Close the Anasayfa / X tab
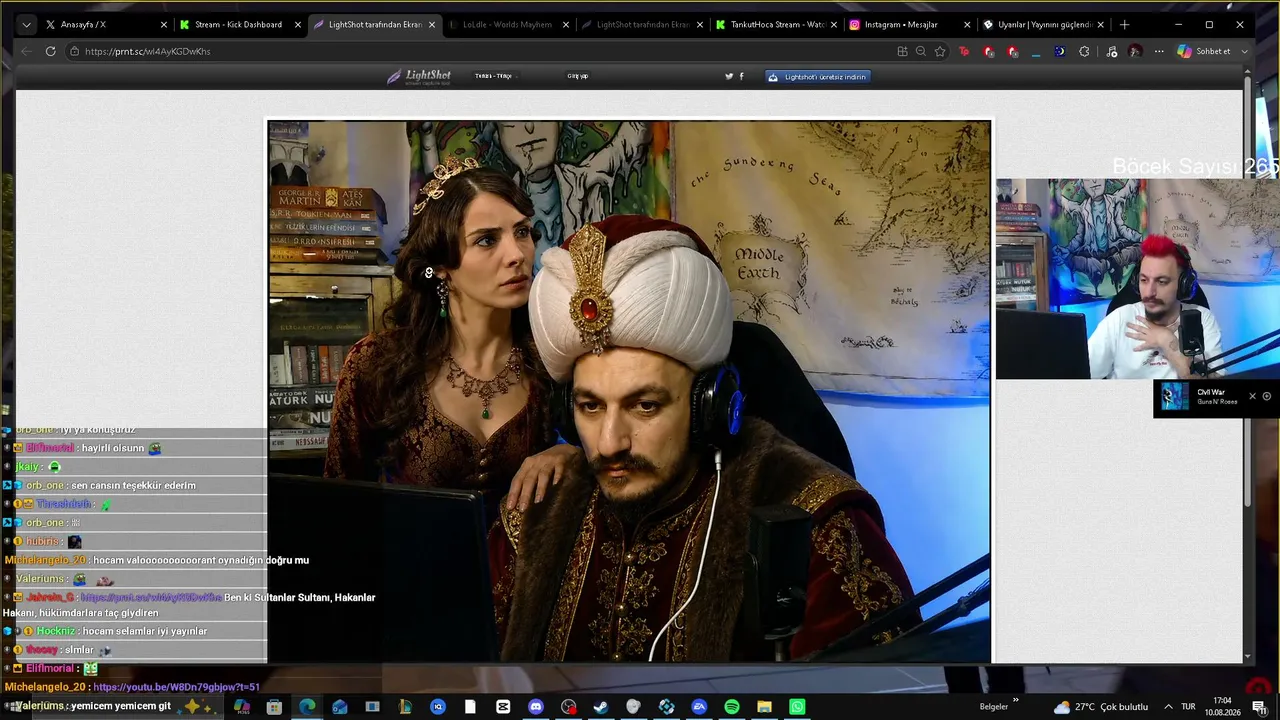Screen dimensions: 1280x720 coord(164,25)
